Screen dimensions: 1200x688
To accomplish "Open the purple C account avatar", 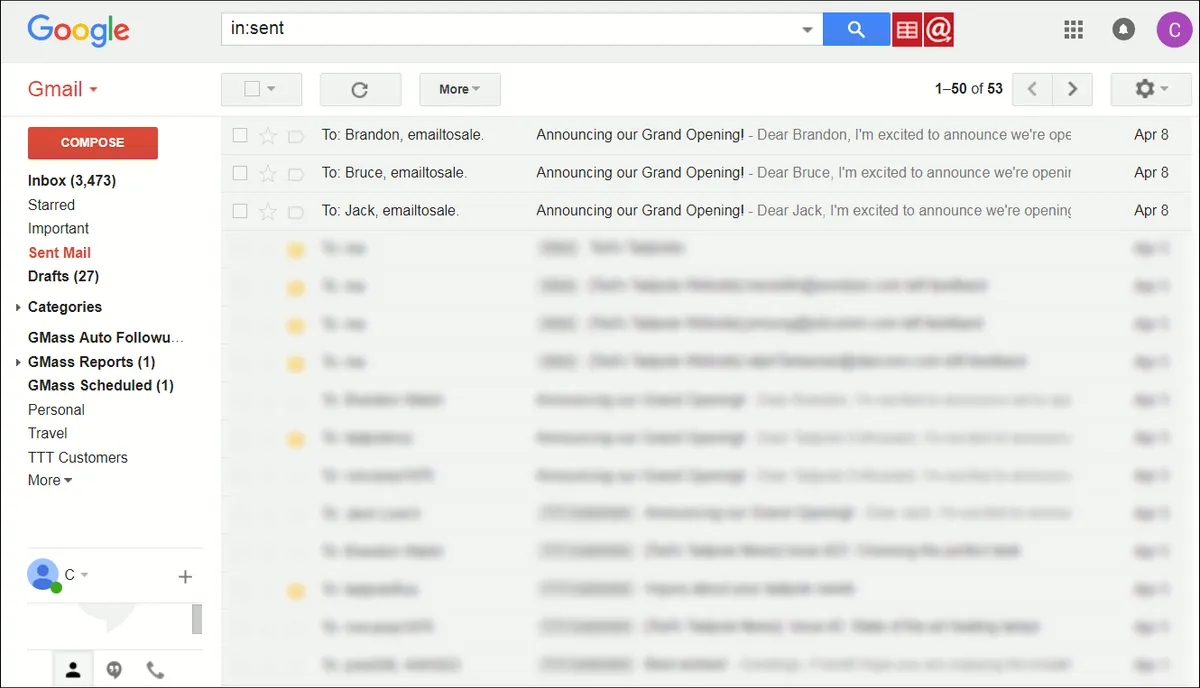I will 1175,30.
